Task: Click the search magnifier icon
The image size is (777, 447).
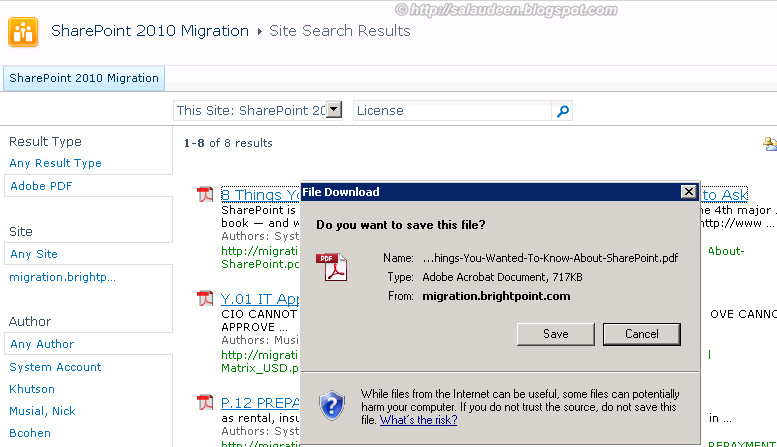Action: coord(562,111)
